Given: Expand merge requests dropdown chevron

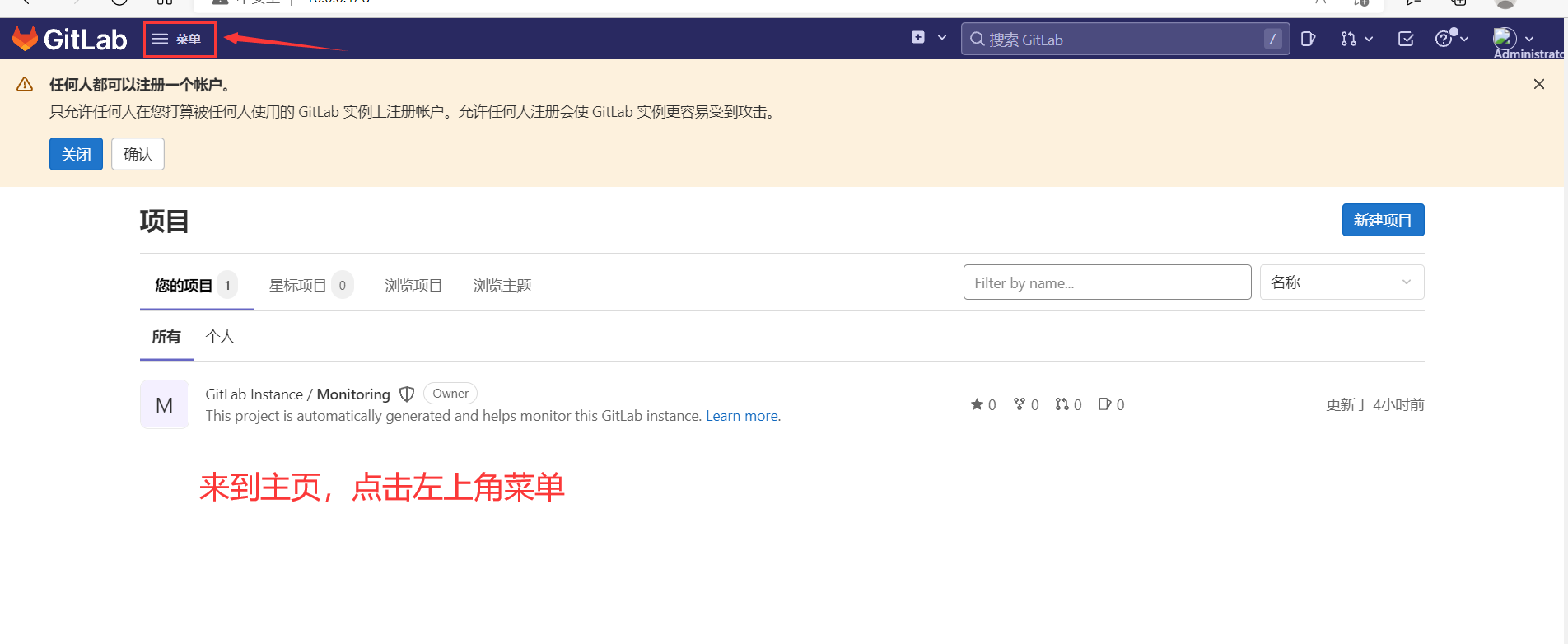Looking at the screenshot, I should click(x=1369, y=39).
